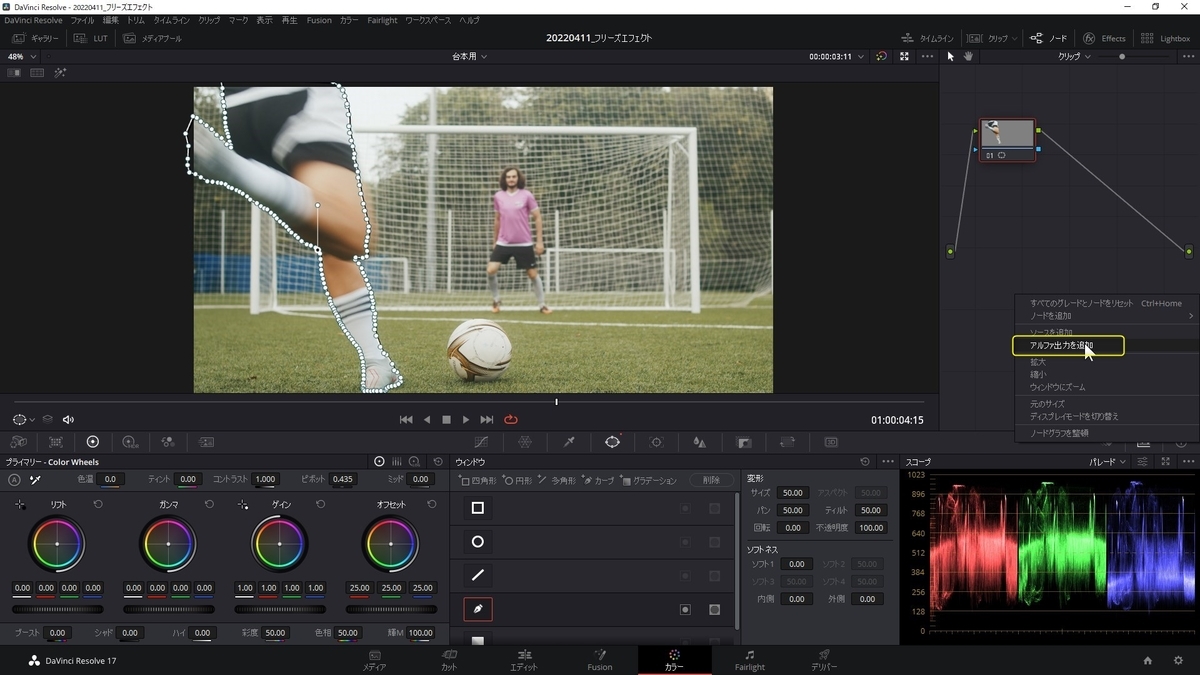The width and height of the screenshot is (1200, 675).
Task: Open the viewer overlay mode dropdown
Action: coord(24,420)
